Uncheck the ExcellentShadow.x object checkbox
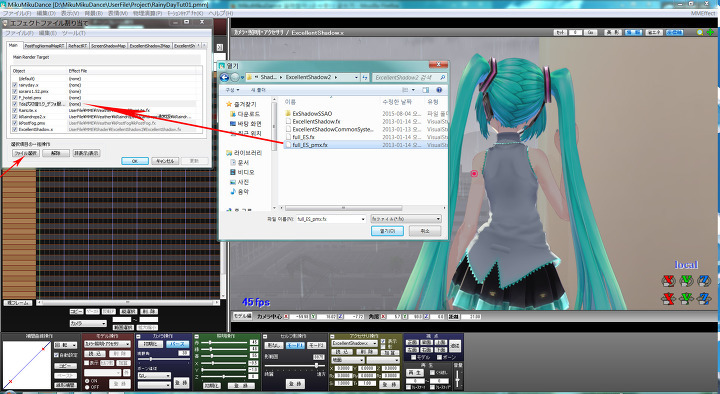Screen dimensions: 720x394 coord(15,129)
